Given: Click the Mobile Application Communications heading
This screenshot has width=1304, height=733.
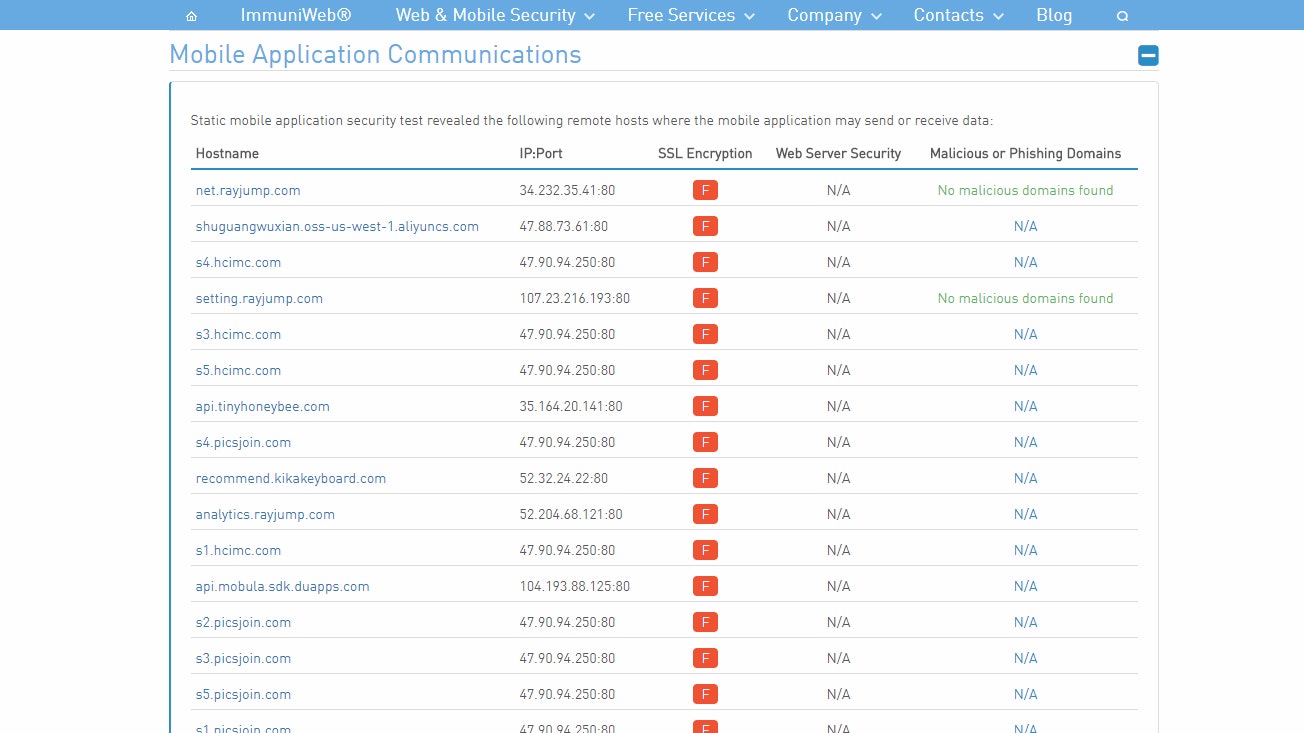Looking at the screenshot, I should coord(375,54).
